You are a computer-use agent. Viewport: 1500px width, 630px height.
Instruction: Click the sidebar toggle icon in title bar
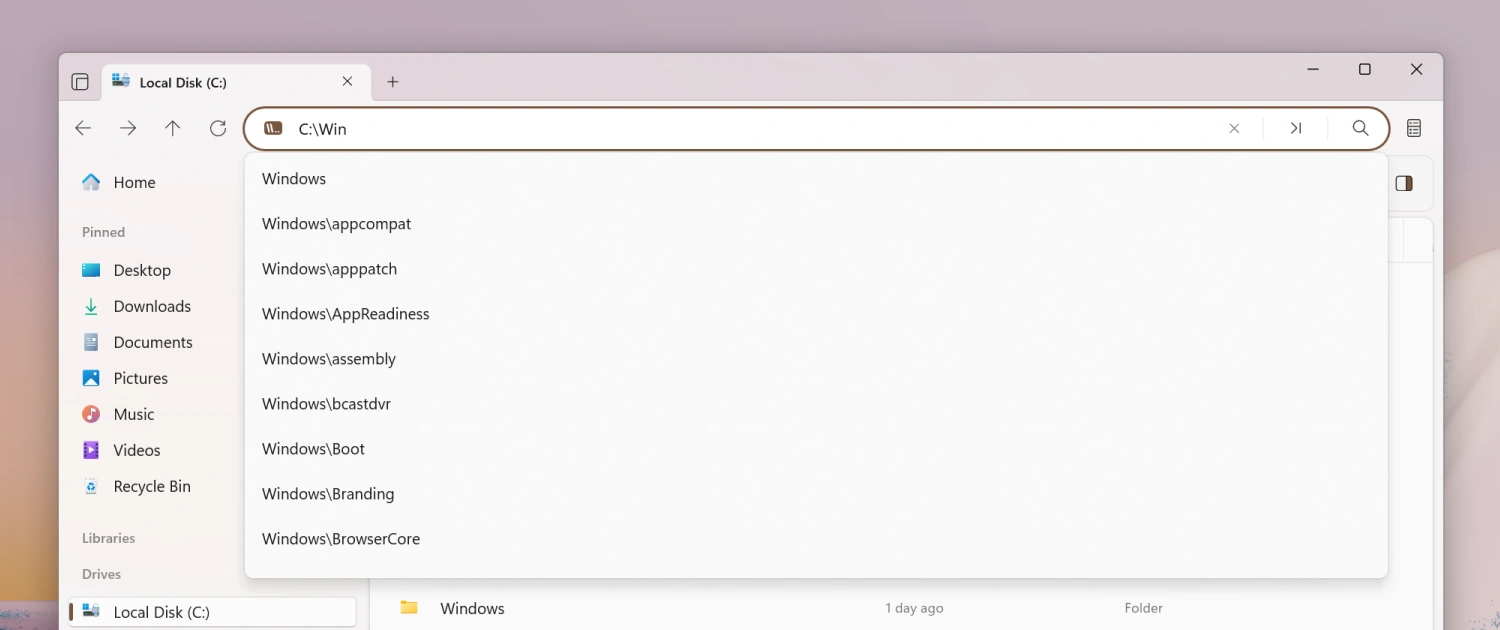(80, 82)
